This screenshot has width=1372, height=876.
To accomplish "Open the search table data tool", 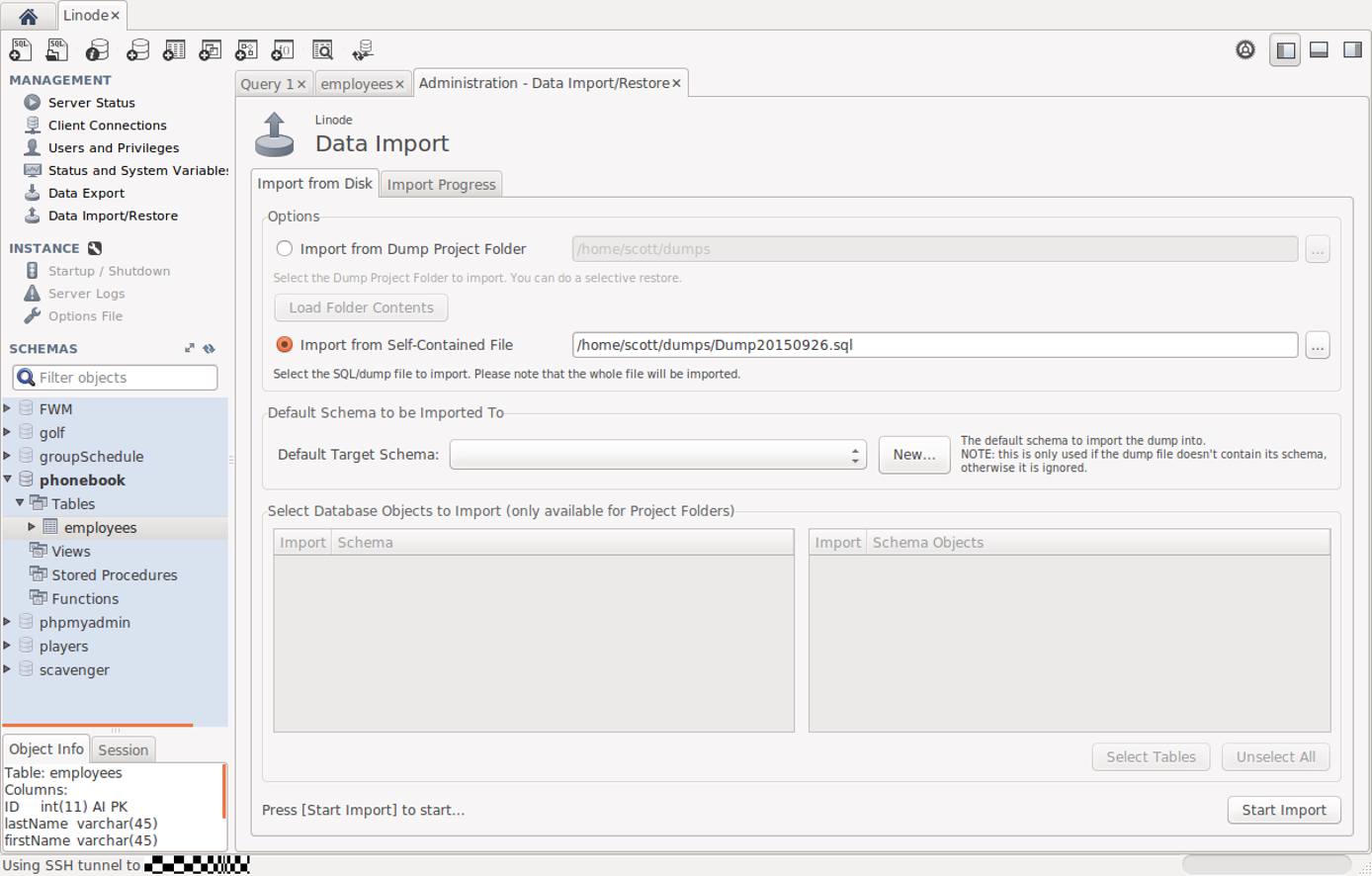I will (322, 49).
